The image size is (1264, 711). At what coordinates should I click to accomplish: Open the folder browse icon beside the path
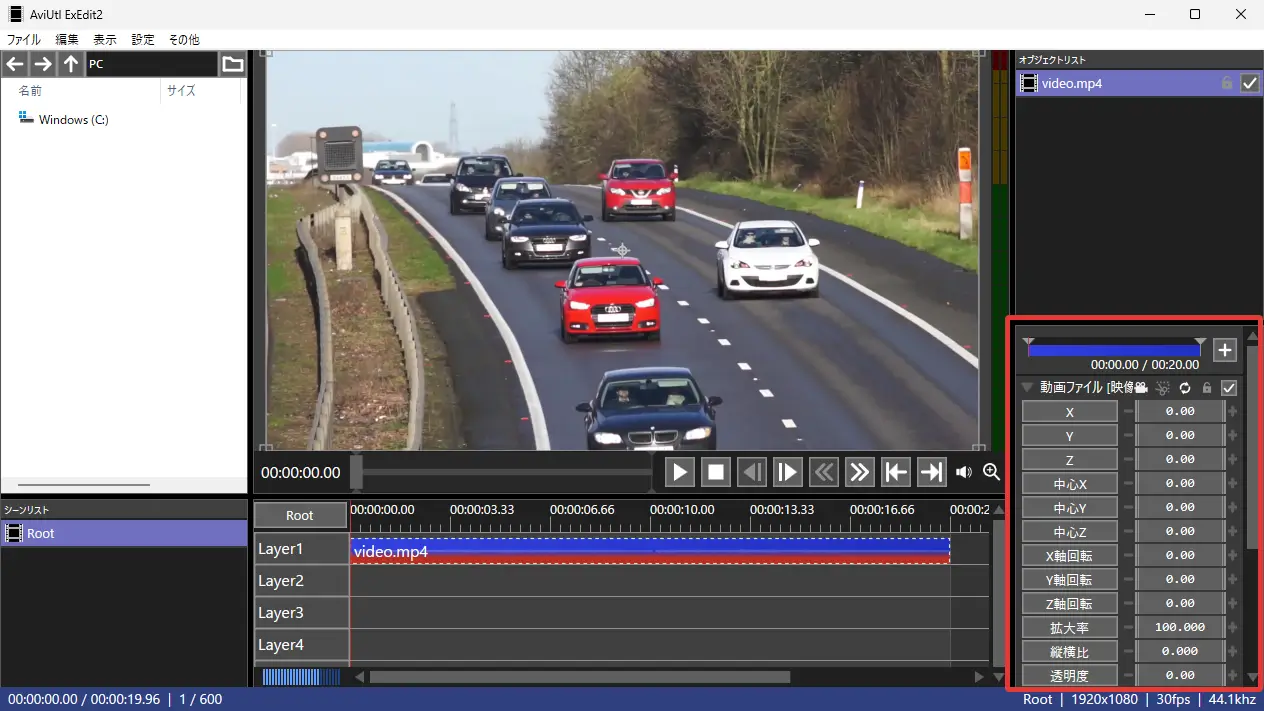click(232, 64)
